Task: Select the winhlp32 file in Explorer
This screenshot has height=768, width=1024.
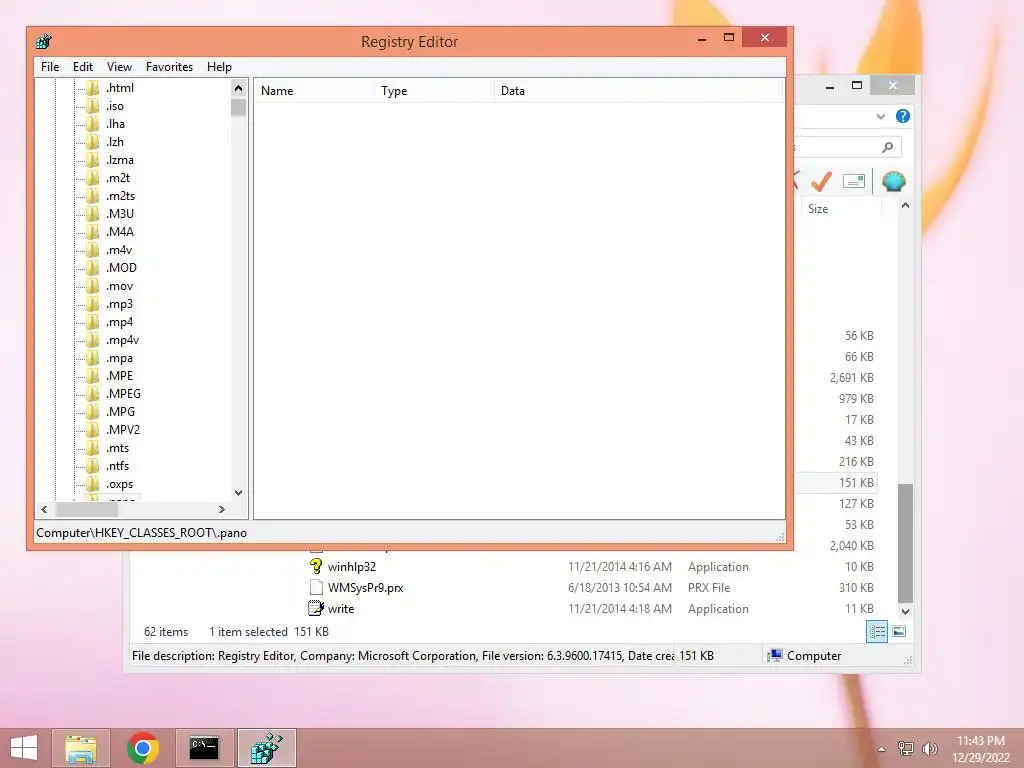Action: [351, 567]
